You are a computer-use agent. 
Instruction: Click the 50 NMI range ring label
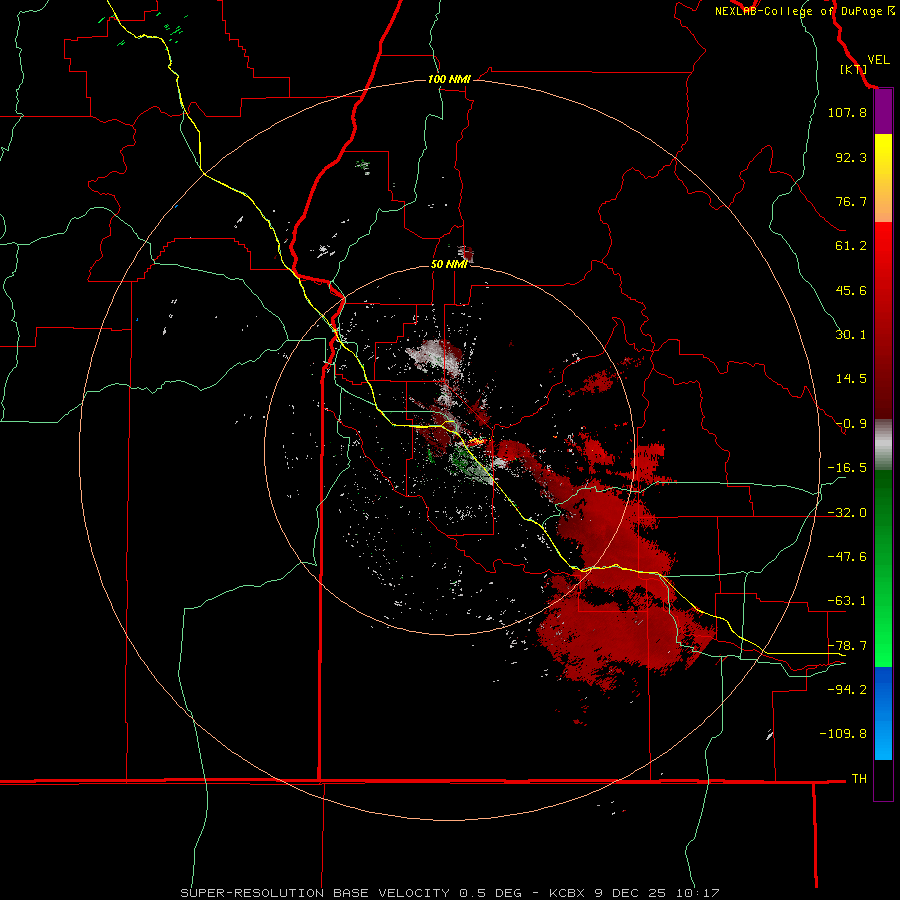coord(449,265)
